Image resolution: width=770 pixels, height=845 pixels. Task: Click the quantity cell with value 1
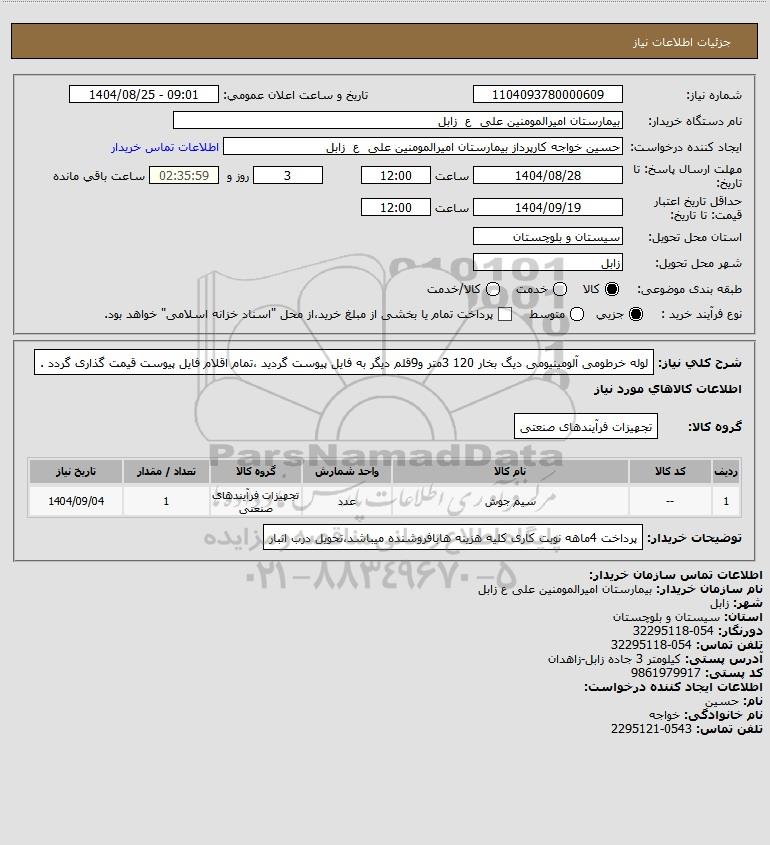click(166, 502)
